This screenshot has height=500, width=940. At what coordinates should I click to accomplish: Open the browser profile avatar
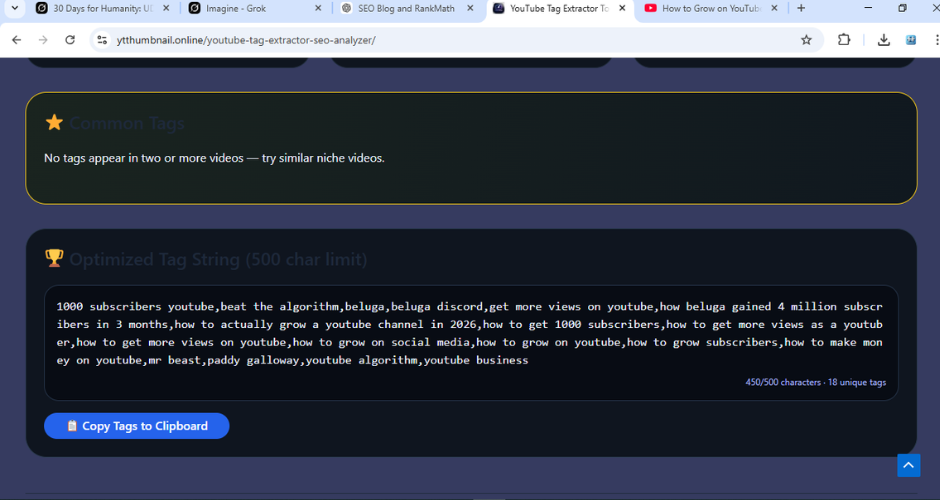click(911, 40)
